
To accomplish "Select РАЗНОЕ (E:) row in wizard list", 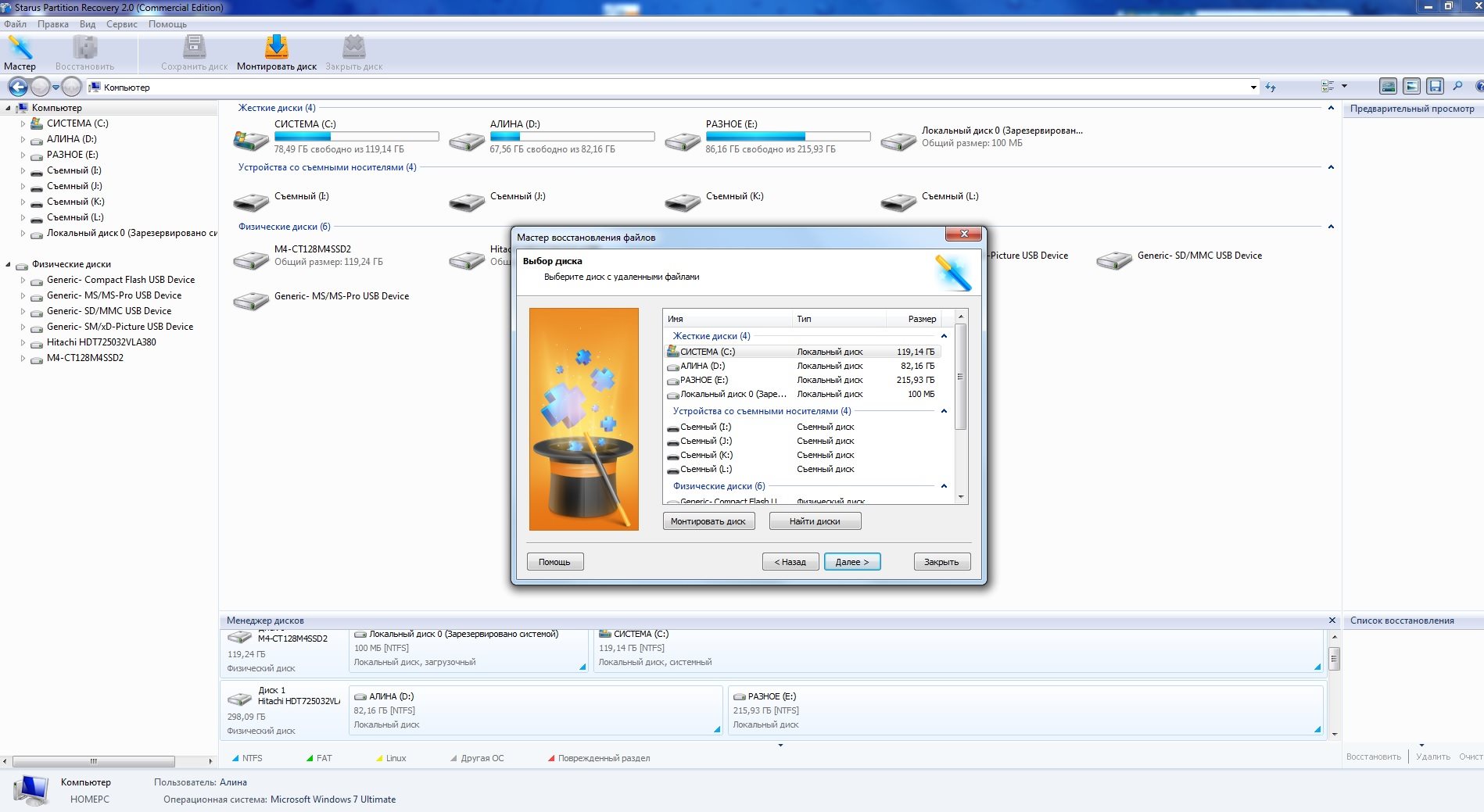I will click(704, 380).
